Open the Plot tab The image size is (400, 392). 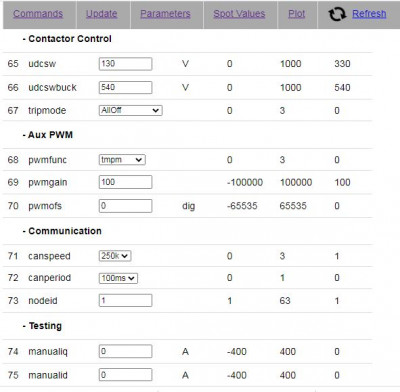pyautogui.click(x=296, y=14)
